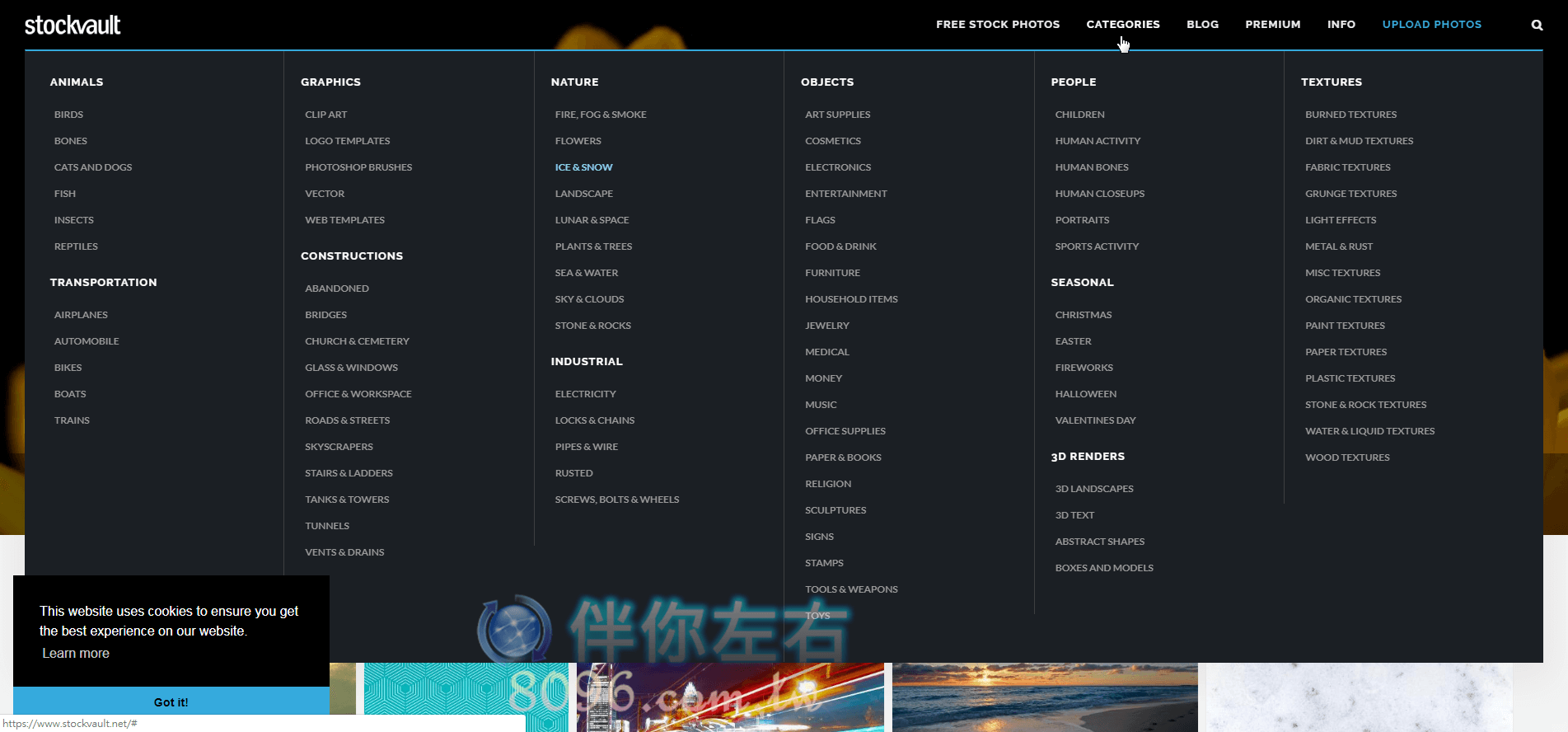The width and height of the screenshot is (1568, 732).
Task: Open the Info menu
Action: click(x=1341, y=25)
